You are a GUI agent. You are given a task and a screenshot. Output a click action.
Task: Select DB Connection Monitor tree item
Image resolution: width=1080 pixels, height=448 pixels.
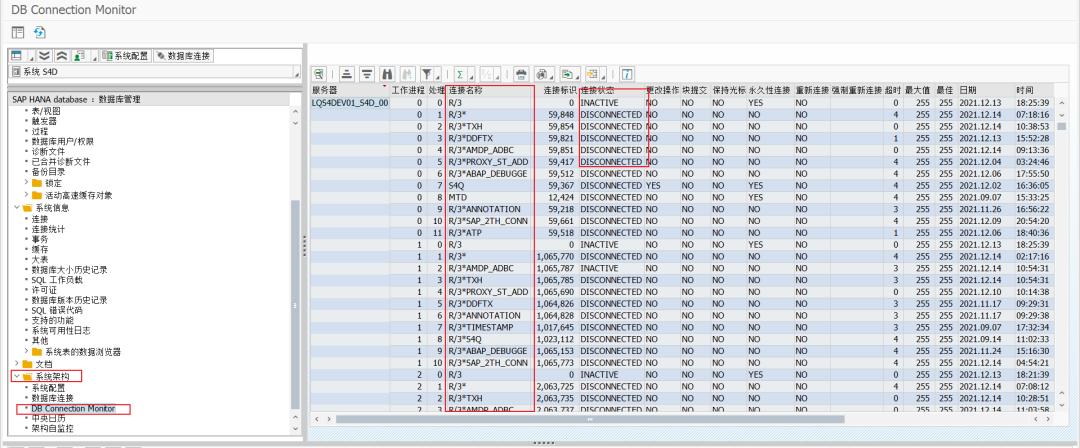[x=73, y=409]
